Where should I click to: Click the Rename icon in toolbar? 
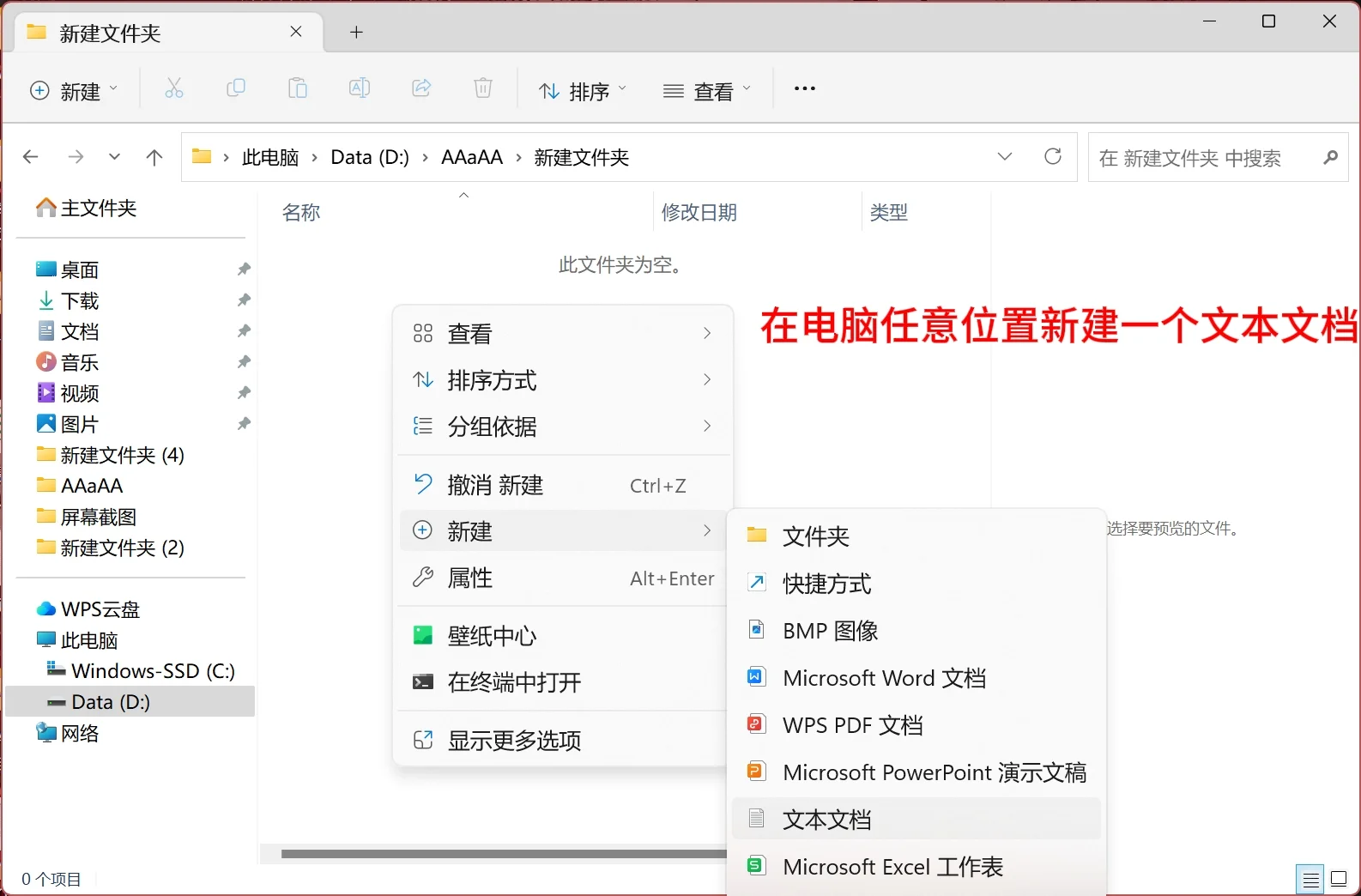(360, 88)
